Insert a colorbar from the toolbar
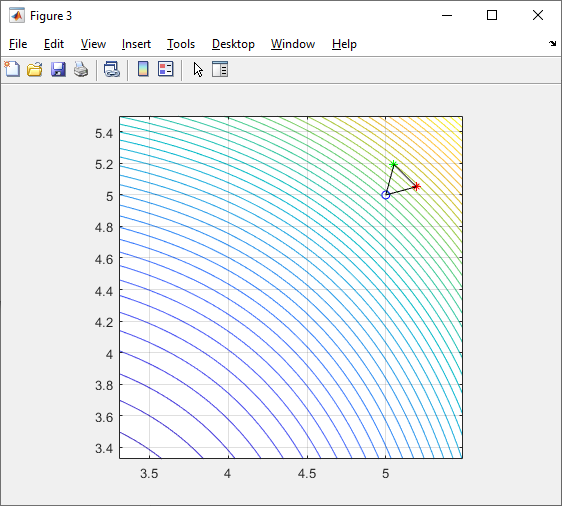562x506 pixels. pyautogui.click(x=143, y=69)
